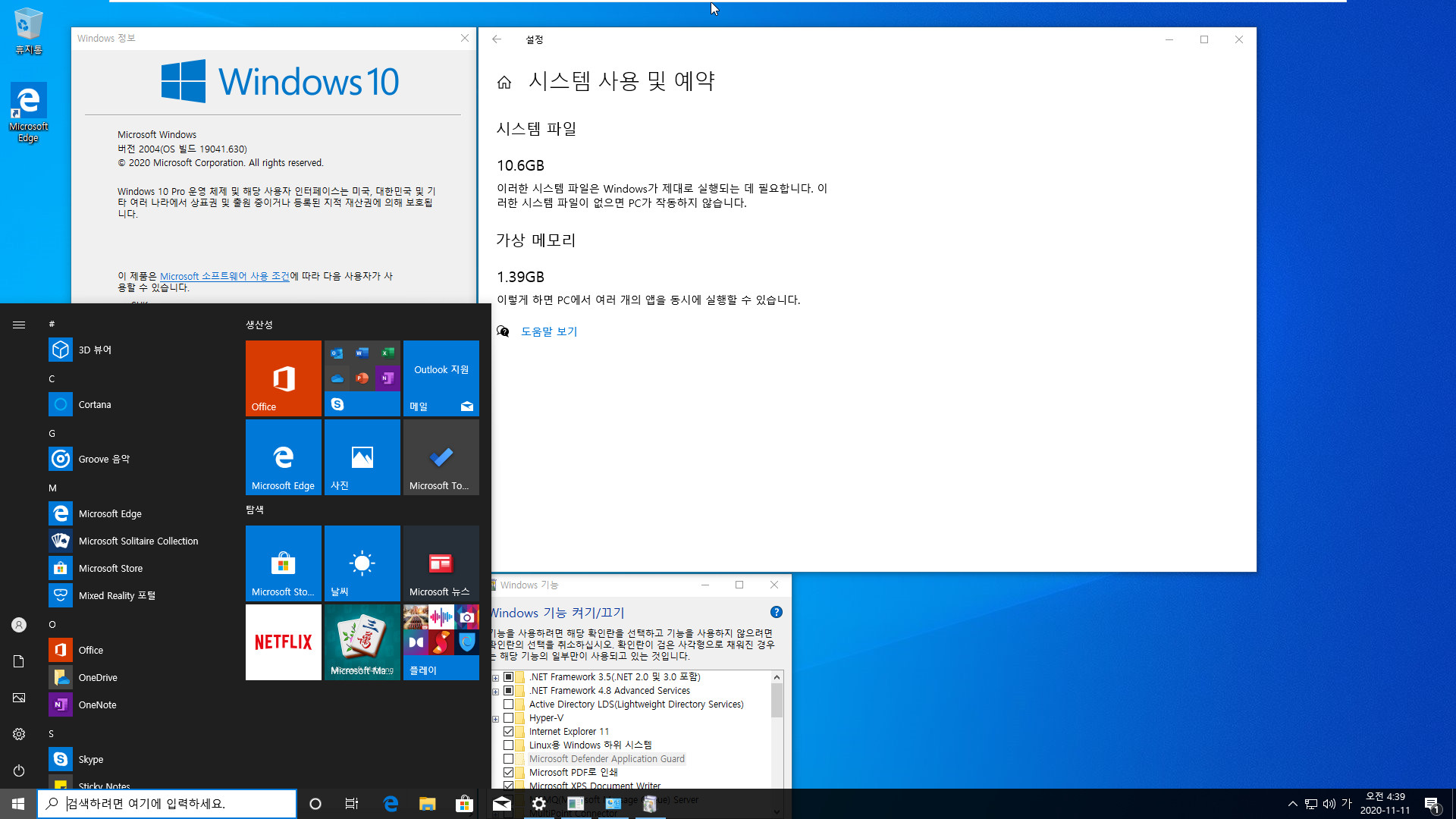Uncheck Microsoft PDF로 인쇄 feature
The width and height of the screenshot is (1456, 819).
click(x=509, y=773)
